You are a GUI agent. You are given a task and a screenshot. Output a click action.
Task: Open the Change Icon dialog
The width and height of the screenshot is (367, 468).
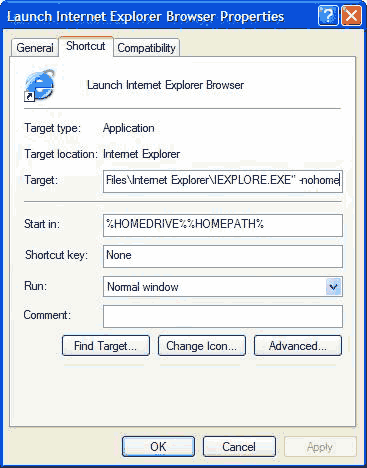click(x=202, y=346)
